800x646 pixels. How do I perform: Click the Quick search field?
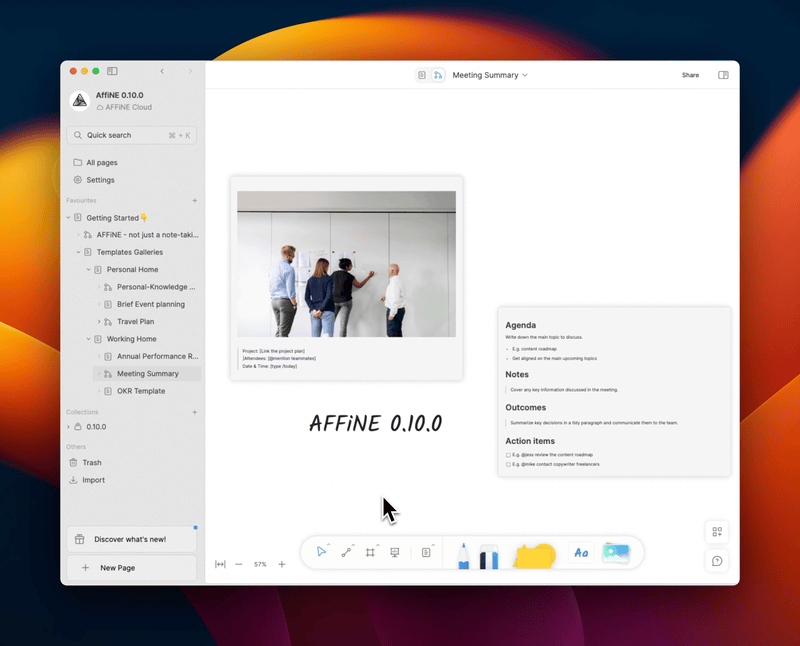[132, 135]
